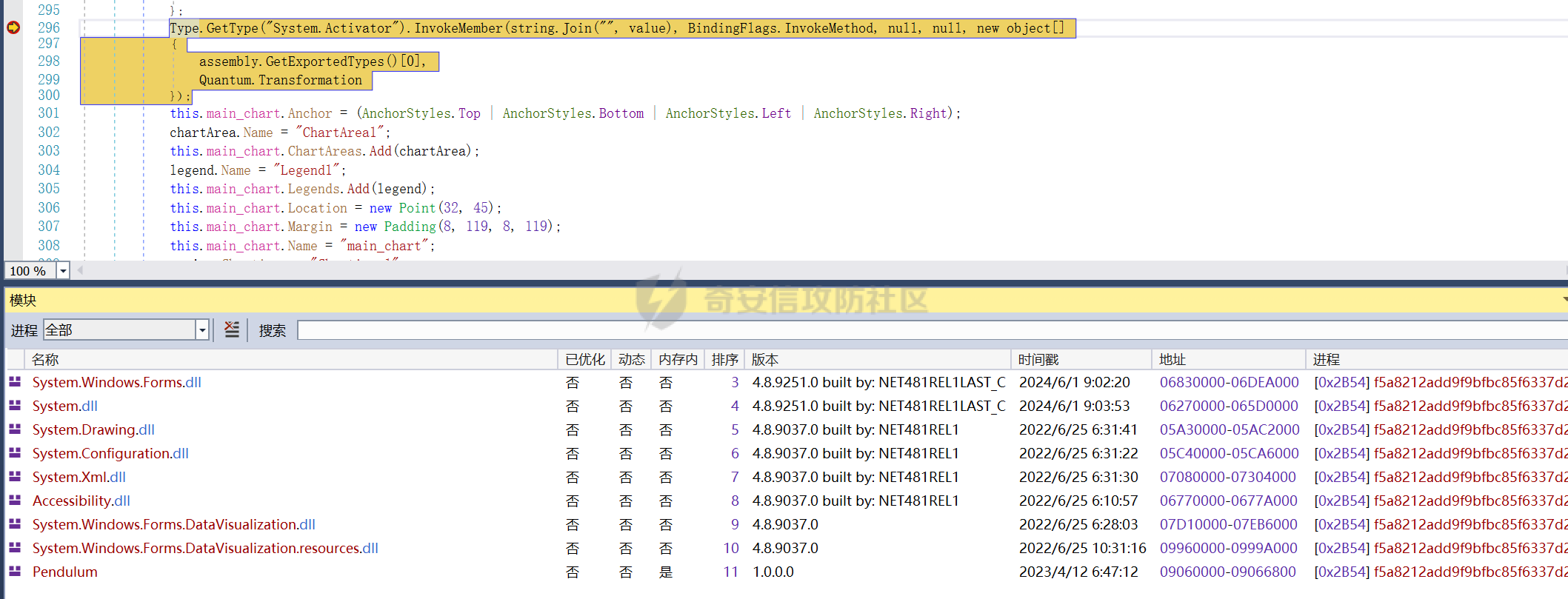Select the System.Windows.Forms.dll module icon

(15, 382)
